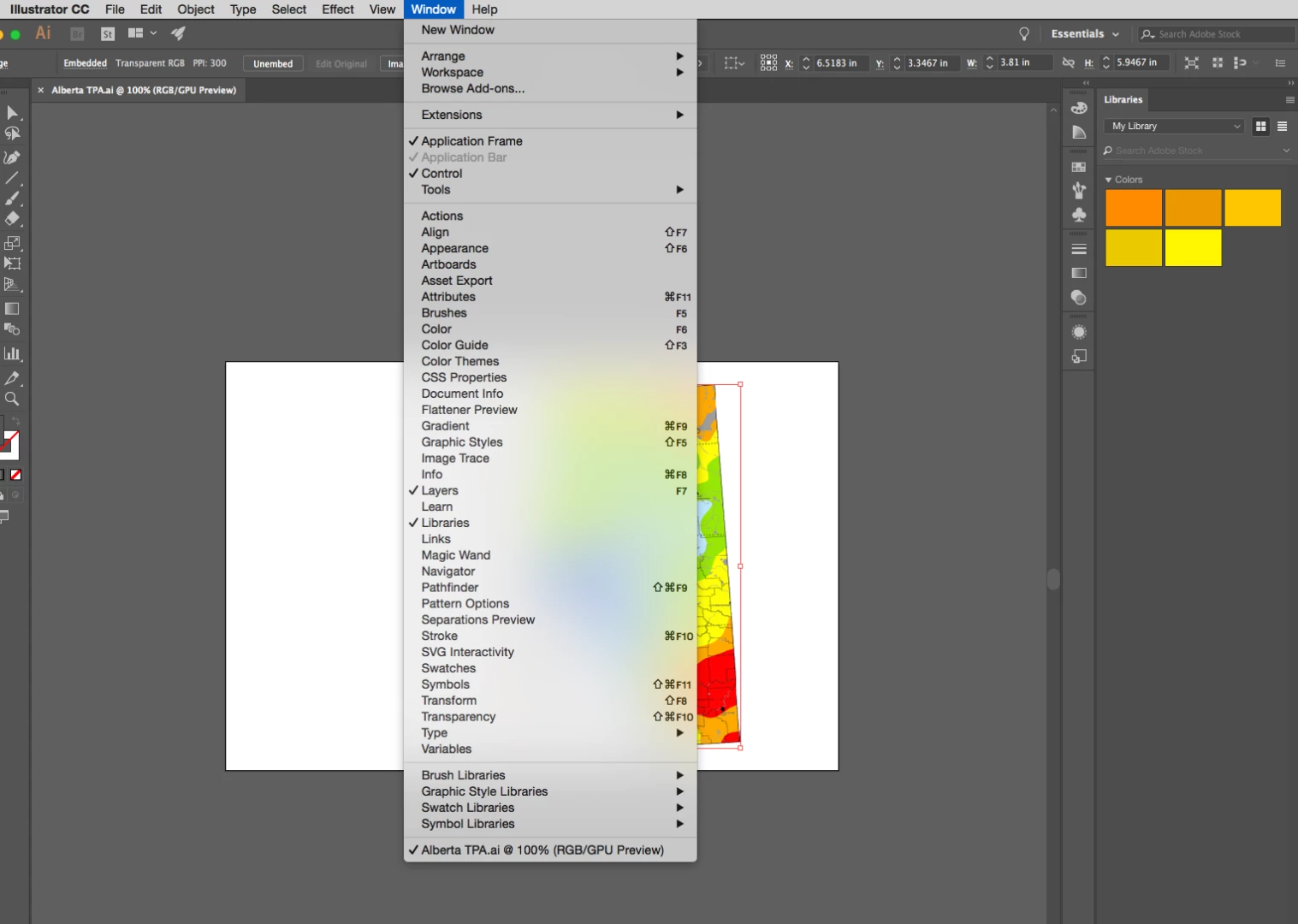Click the lightbulb learn icon

[x=1024, y=34]
